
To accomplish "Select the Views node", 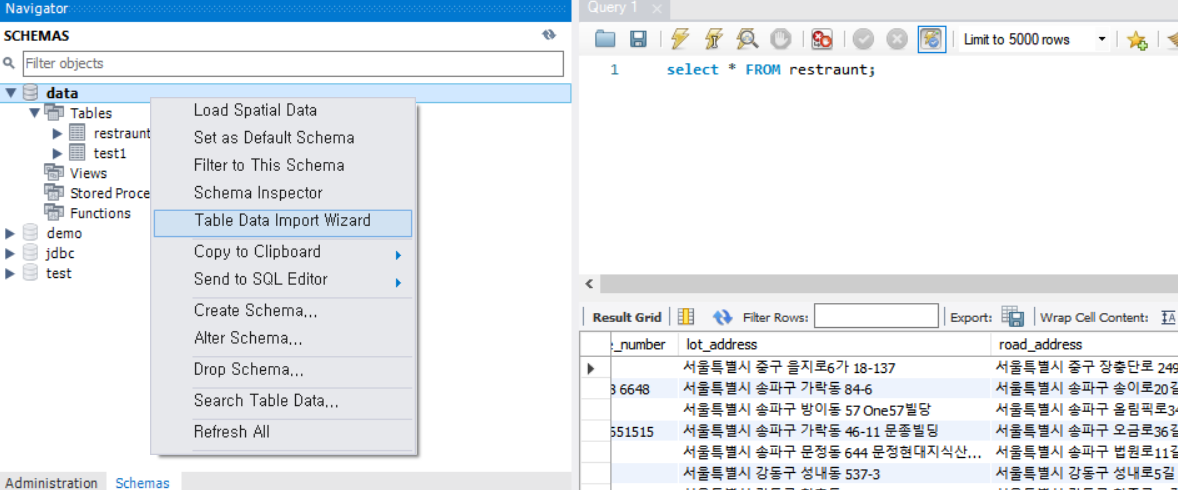I will tap(88, 173).
